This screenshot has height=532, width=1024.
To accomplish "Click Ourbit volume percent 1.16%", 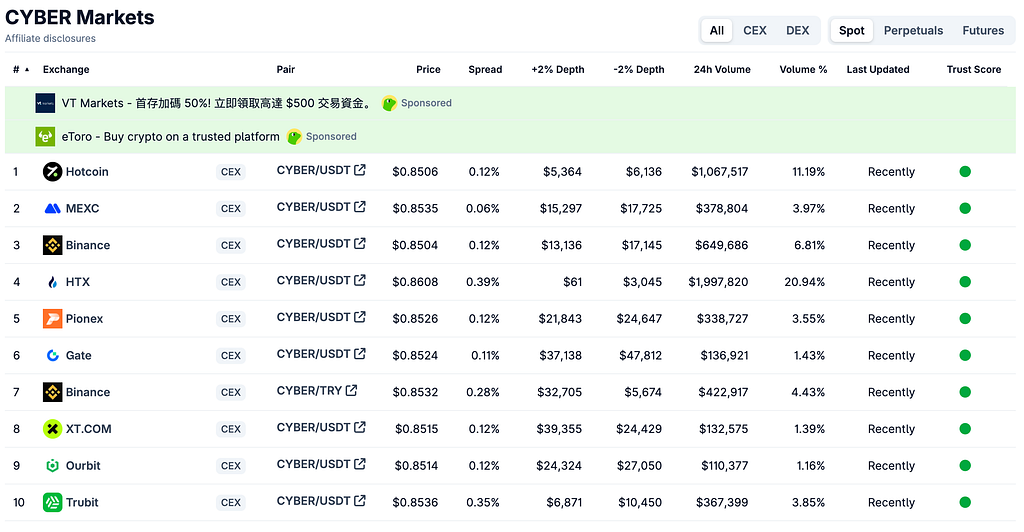I will [810, 465].
